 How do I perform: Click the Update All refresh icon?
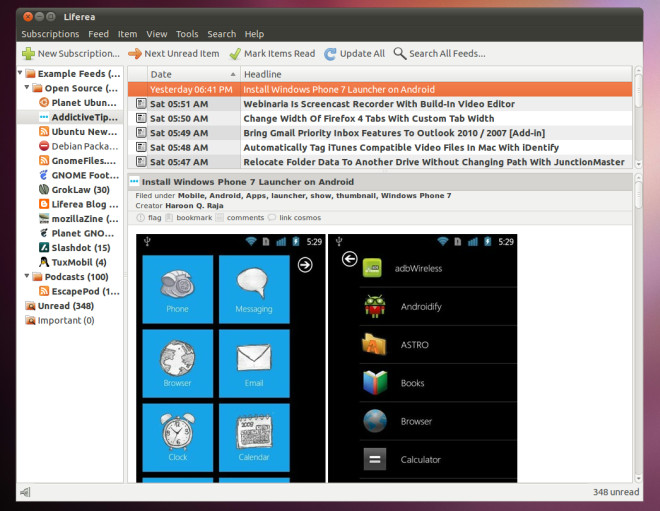(x=330, y=54)
